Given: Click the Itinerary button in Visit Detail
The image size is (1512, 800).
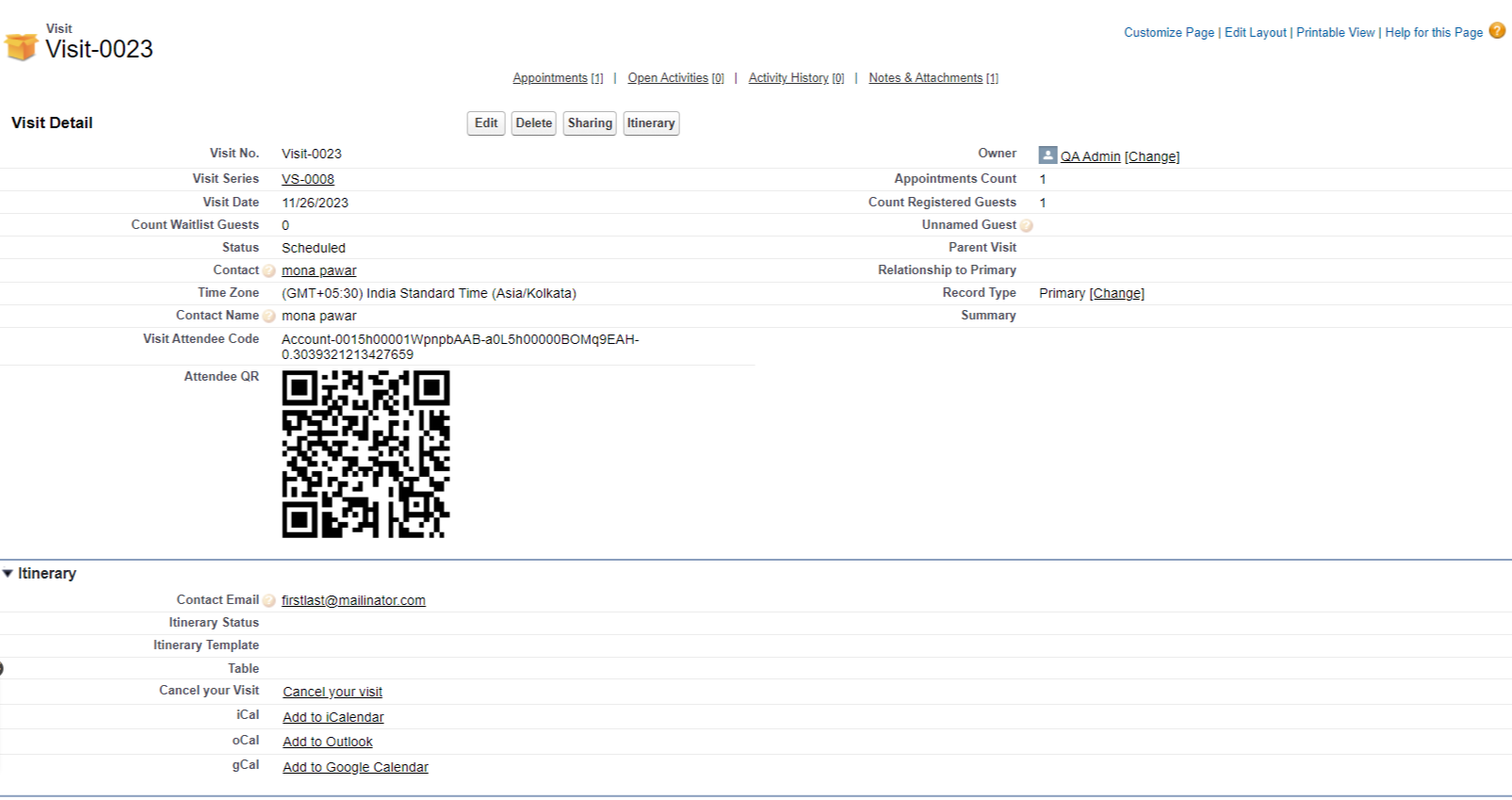Looking at the screenshot, I should click(x=651, y=123).
